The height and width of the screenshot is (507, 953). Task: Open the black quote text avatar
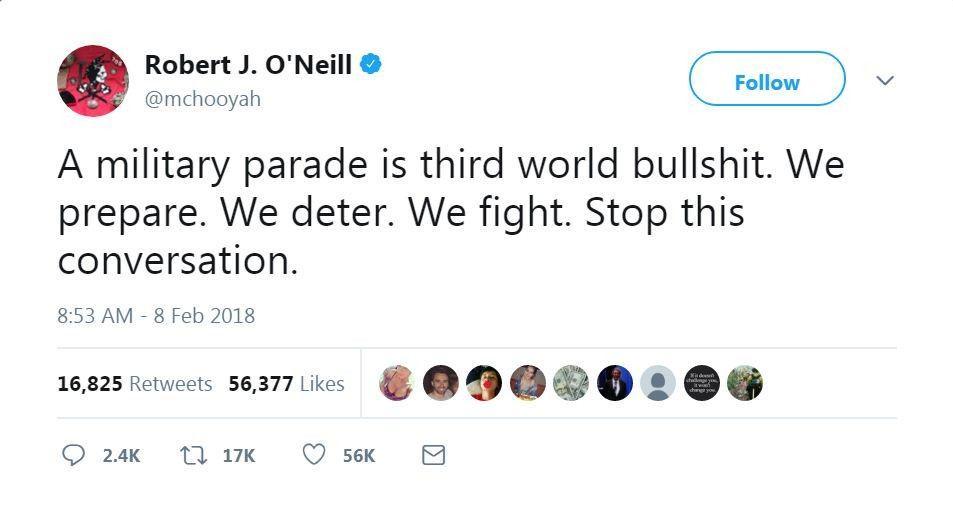pos(702,383)
